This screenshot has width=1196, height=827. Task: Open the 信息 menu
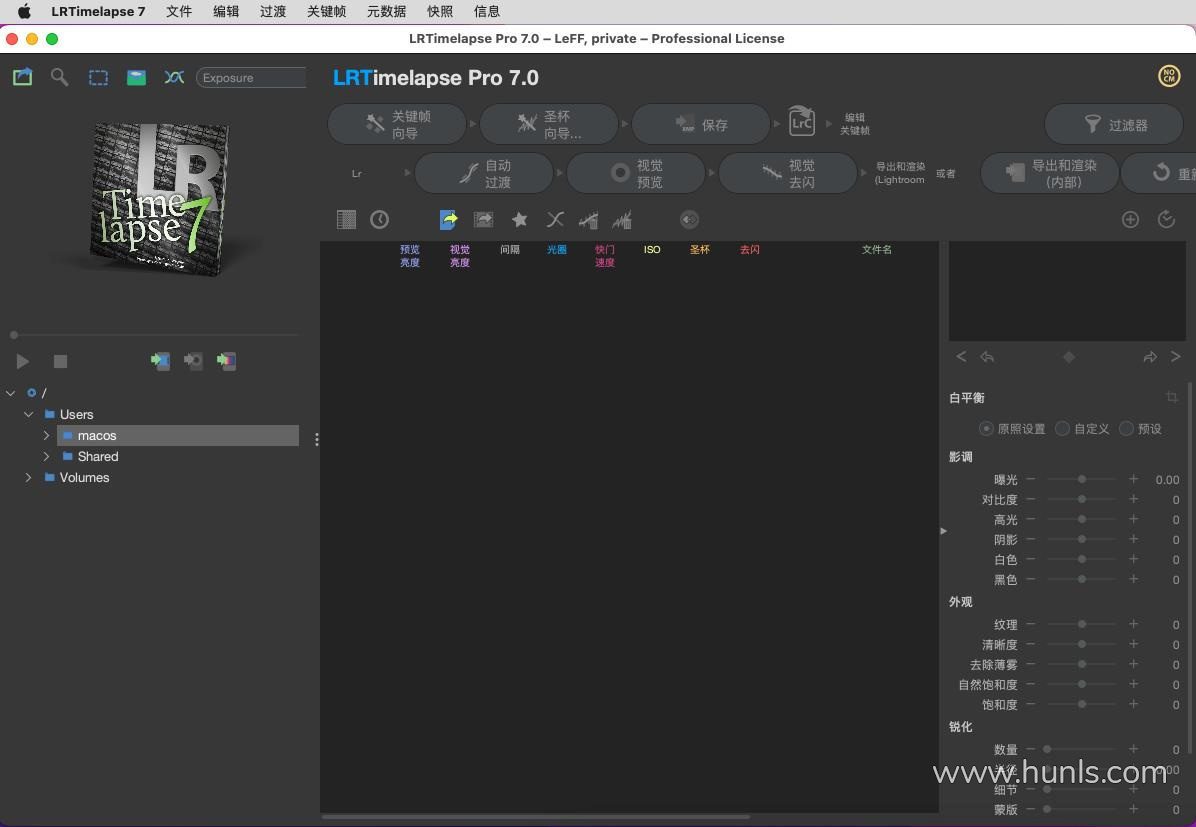point(487,11)
